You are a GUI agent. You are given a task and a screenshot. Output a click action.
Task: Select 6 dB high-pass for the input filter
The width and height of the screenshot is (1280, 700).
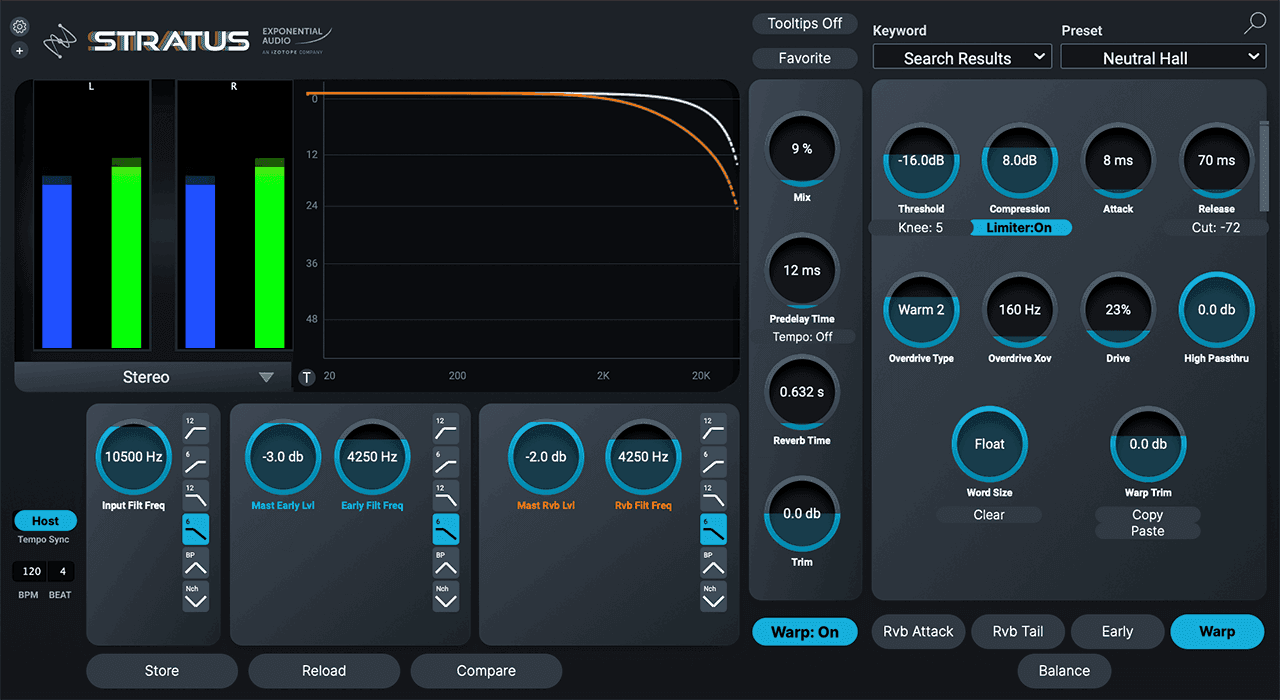click(x=196, y=461)
